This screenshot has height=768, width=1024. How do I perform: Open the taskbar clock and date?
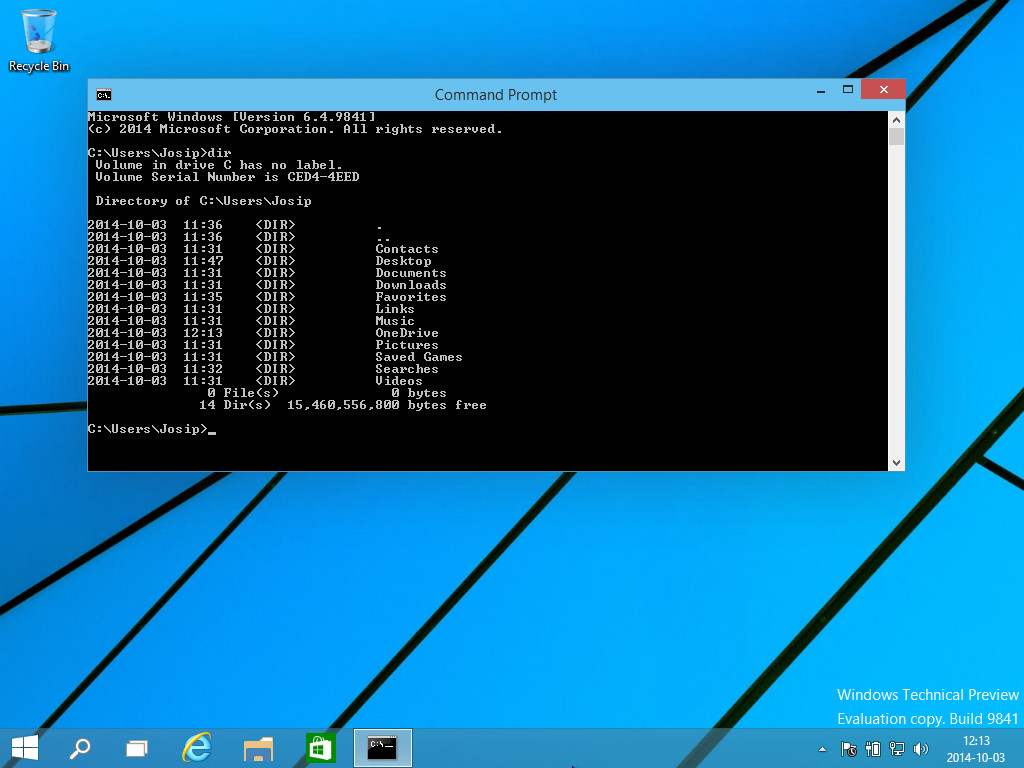(x=976, y=747)
